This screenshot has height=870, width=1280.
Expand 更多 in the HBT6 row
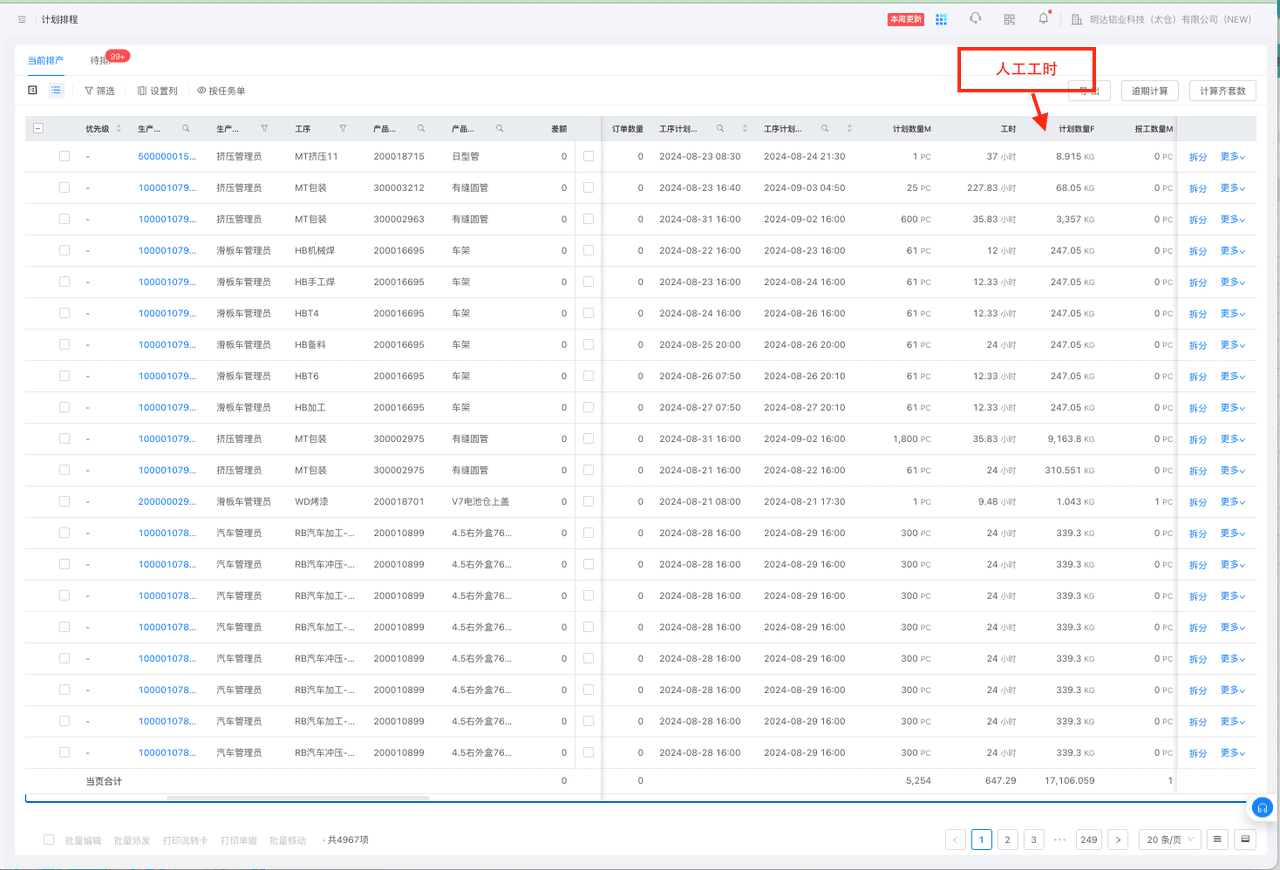[1233, 376]
